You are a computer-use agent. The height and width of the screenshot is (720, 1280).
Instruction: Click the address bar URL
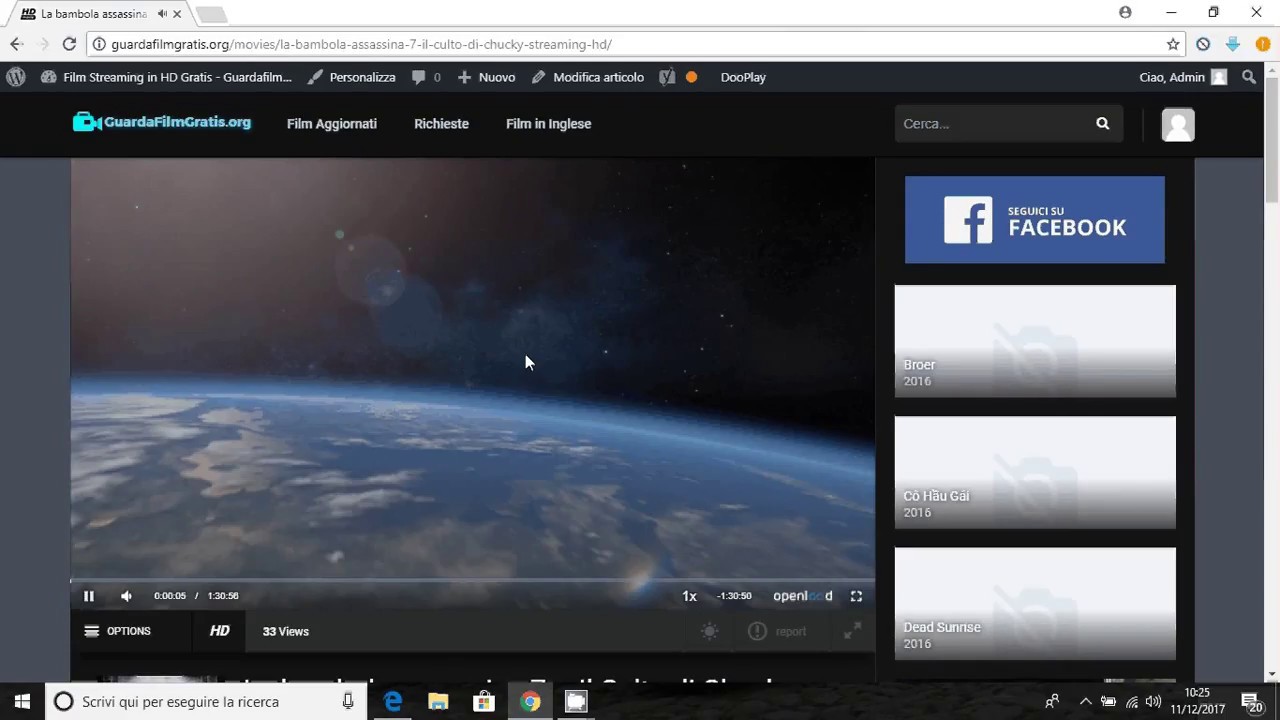(361, 44)
